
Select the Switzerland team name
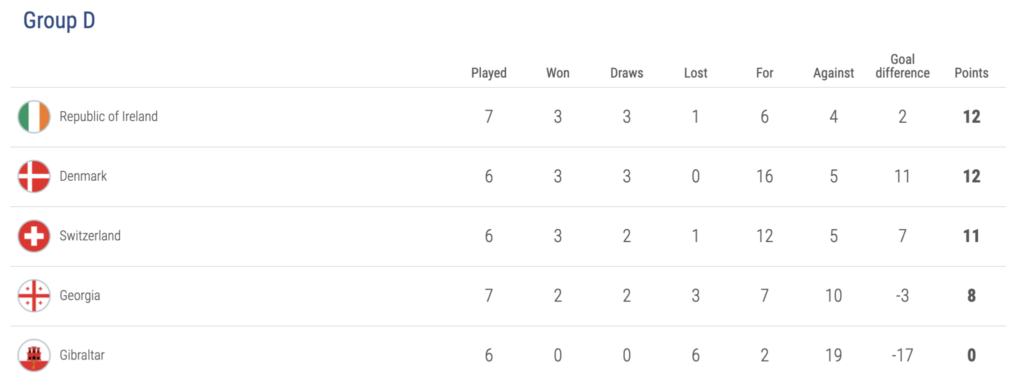pyautogui.click(x=90, y=236)
